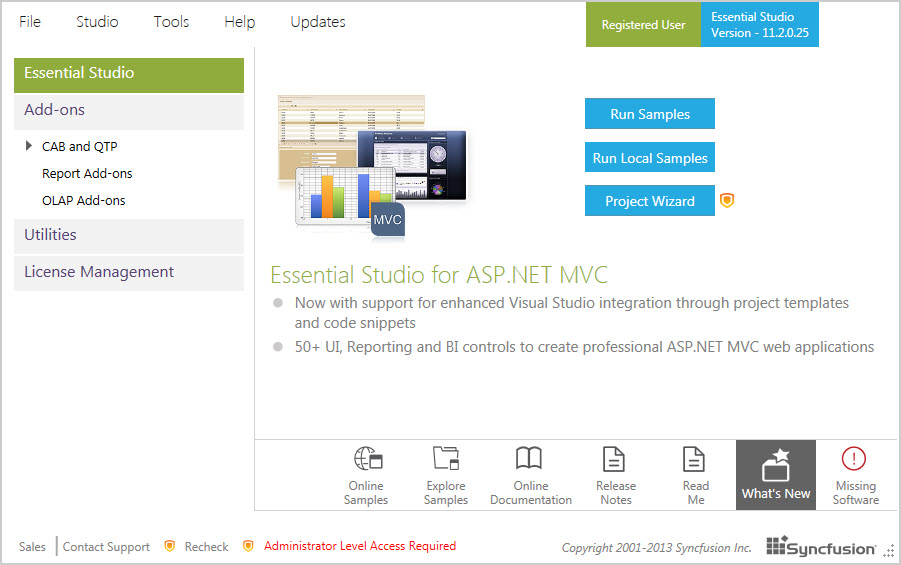Click the Run Samples button
Screen dimensions: 901x565
[650, 114]
